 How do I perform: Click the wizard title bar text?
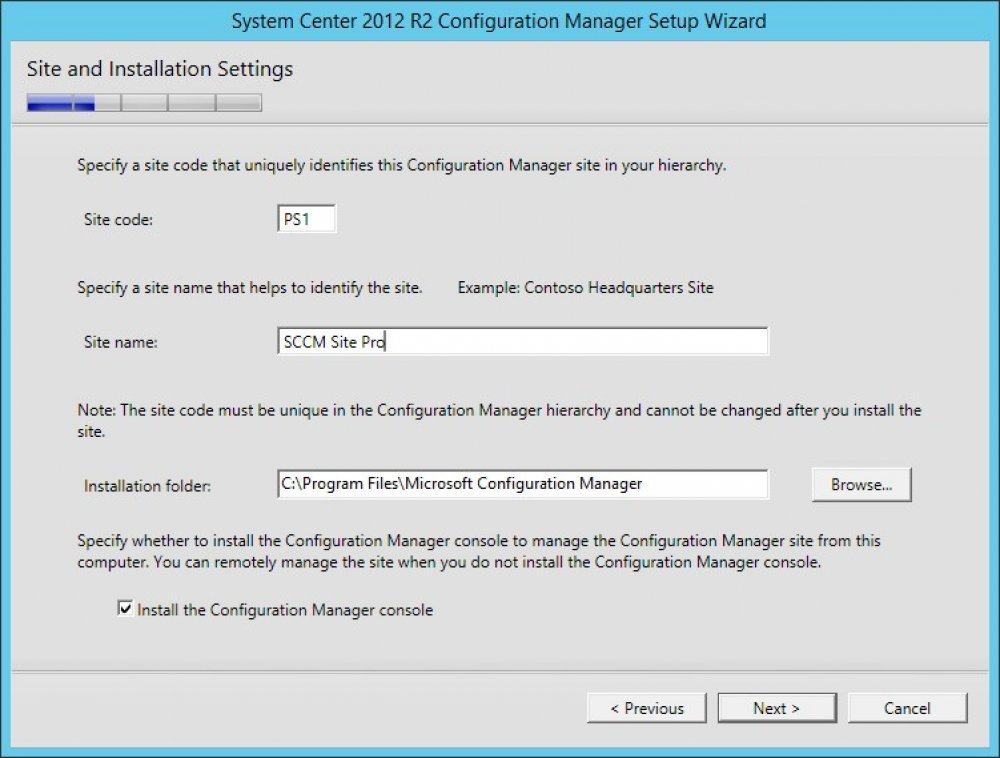tap(499, 21)
